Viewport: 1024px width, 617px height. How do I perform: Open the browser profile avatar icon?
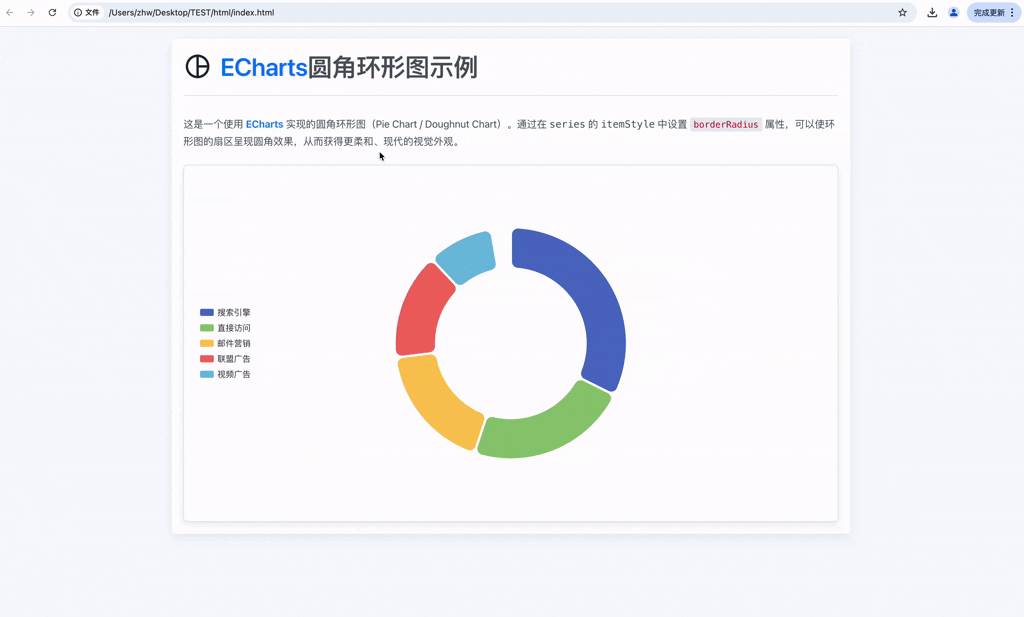coord(953,12)
